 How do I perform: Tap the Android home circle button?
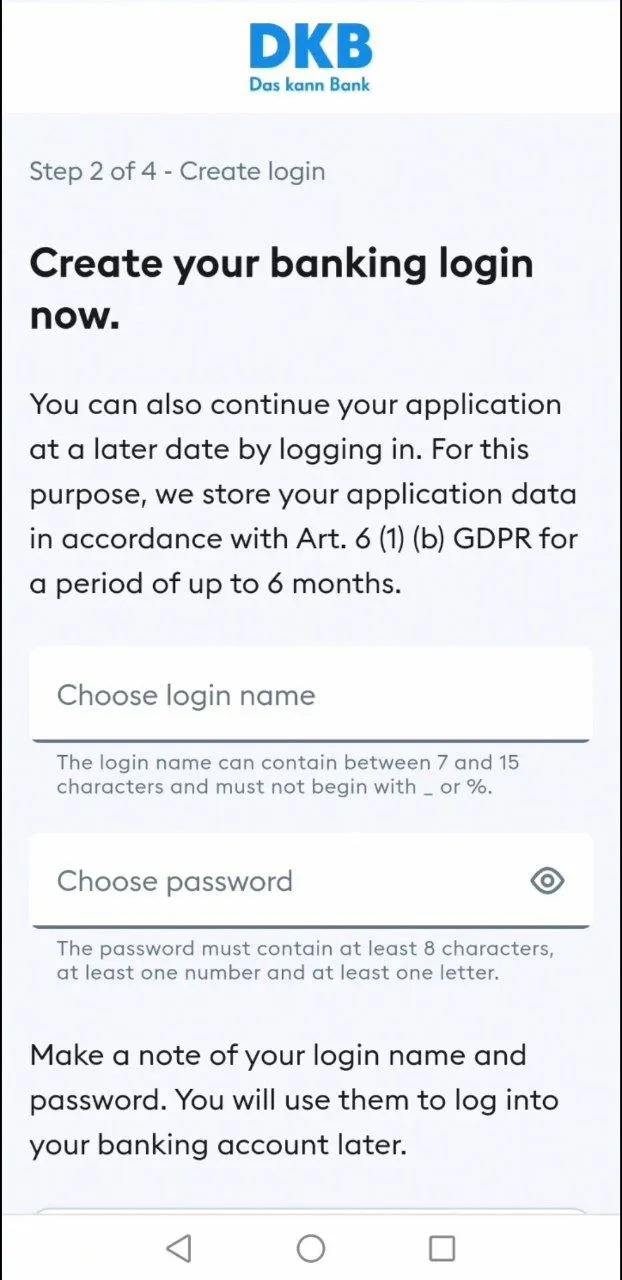[311, 1248]
